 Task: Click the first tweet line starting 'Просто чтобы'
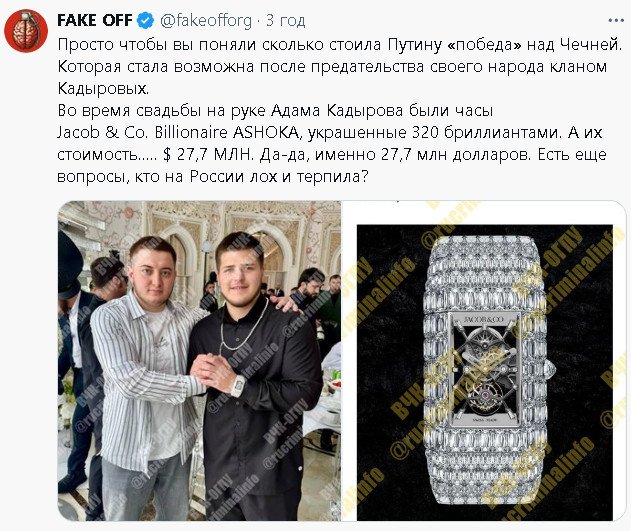point(340,44)
